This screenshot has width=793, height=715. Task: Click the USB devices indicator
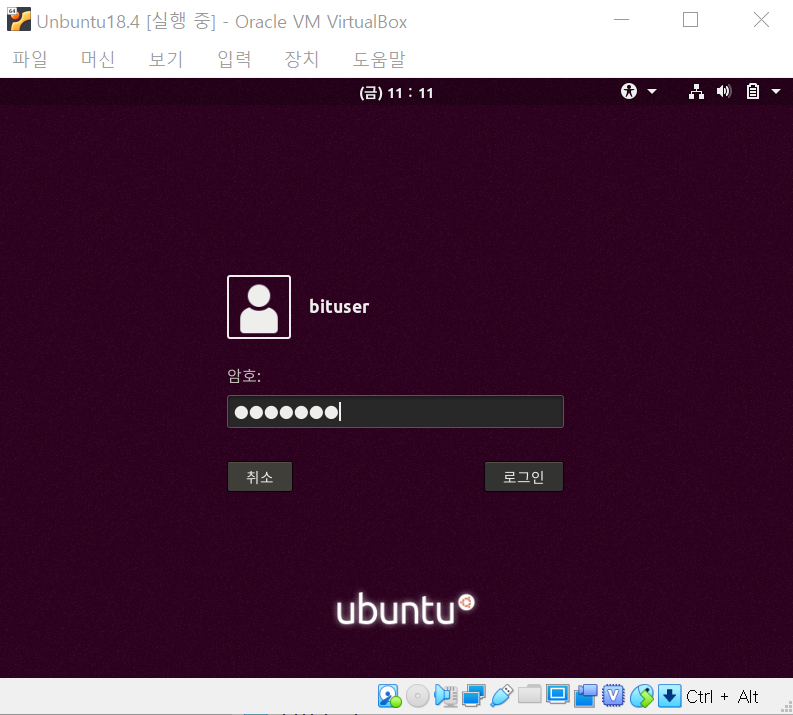coord(502,696)
